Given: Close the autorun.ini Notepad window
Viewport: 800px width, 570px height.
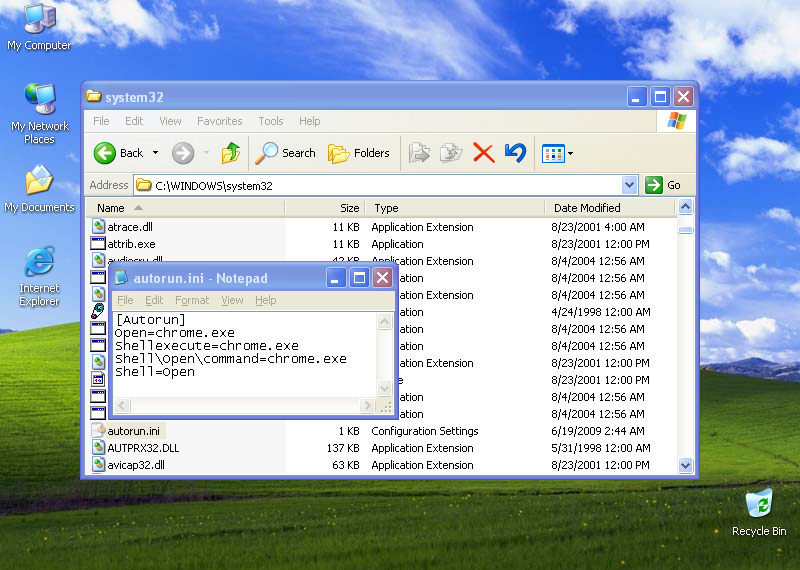Looking at the screenshot, I should coord(383,278).
